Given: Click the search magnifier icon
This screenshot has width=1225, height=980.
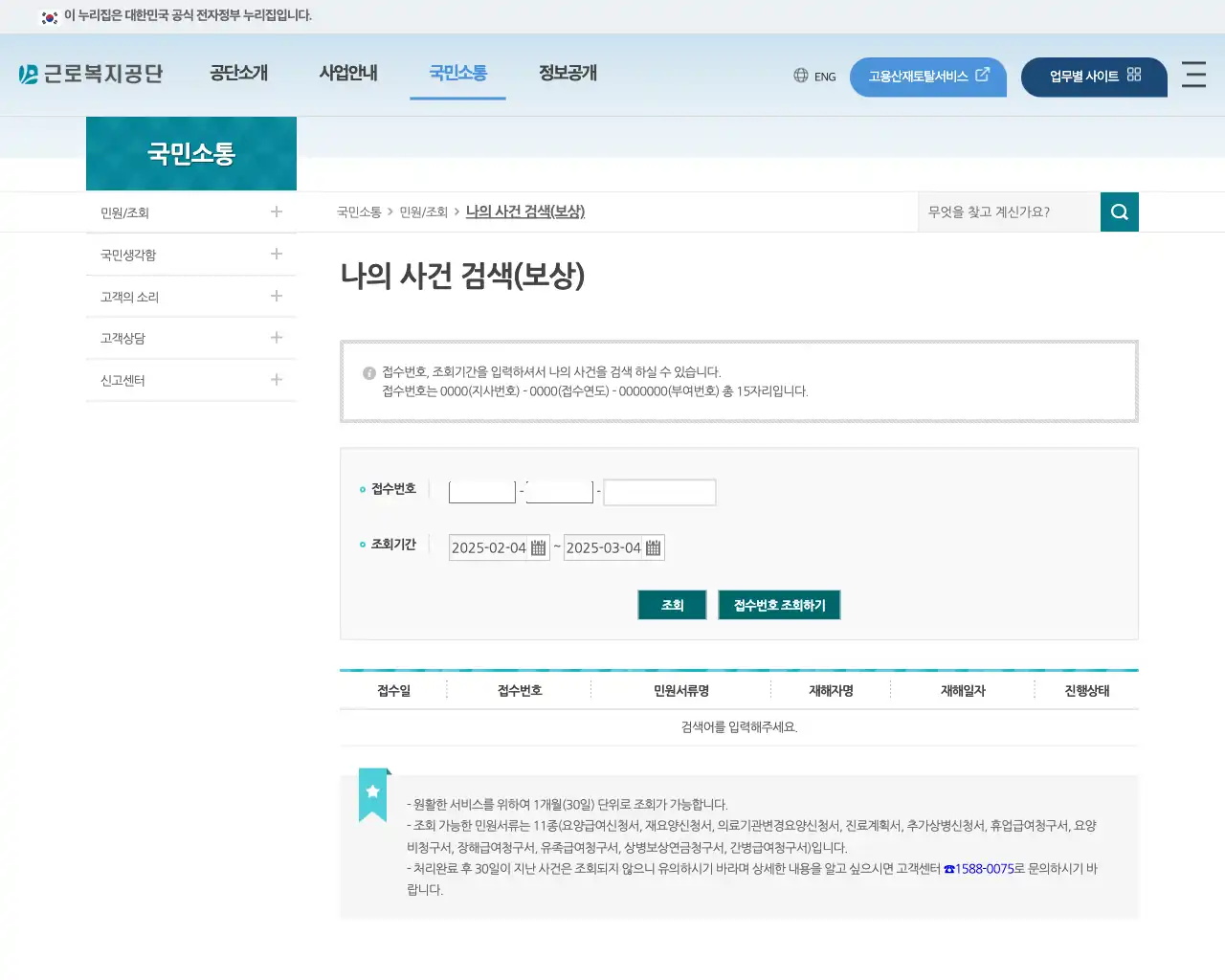Looking at the screenshot, I should click(1119, 212).
